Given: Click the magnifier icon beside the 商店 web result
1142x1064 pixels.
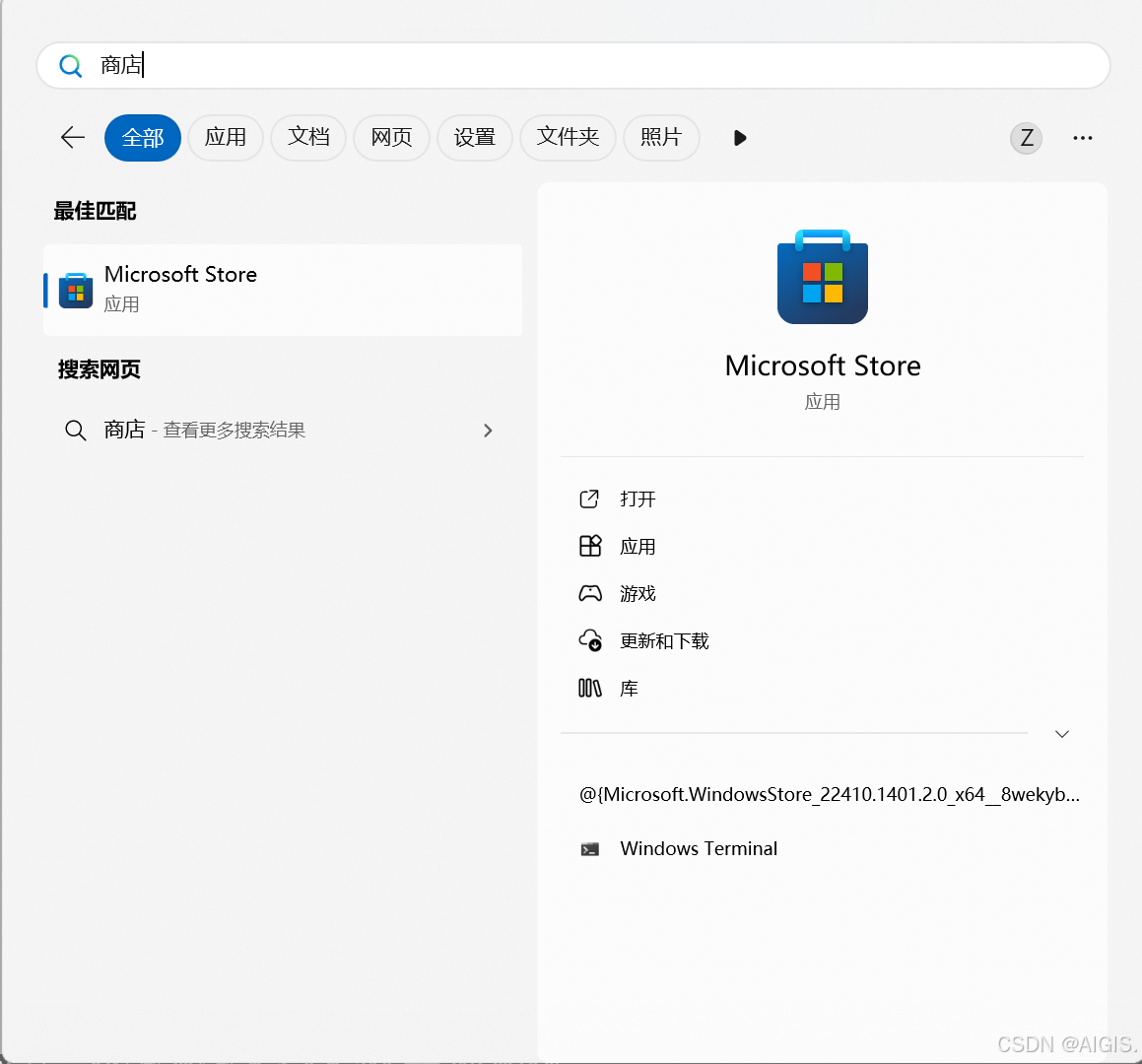Looking at the screenshot, I should [76, 431].
